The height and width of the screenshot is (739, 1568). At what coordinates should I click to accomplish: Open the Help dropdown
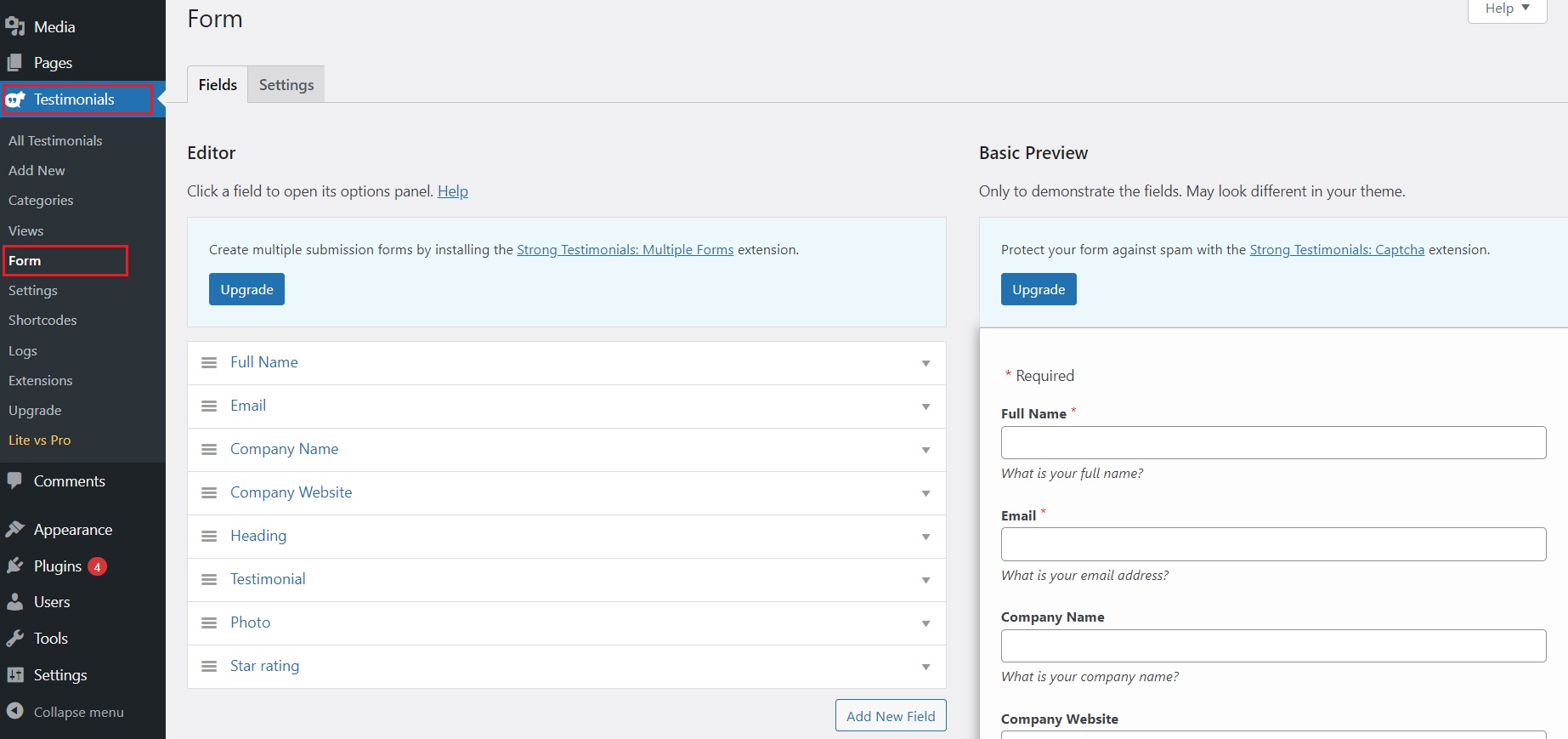coord(1507,9)
